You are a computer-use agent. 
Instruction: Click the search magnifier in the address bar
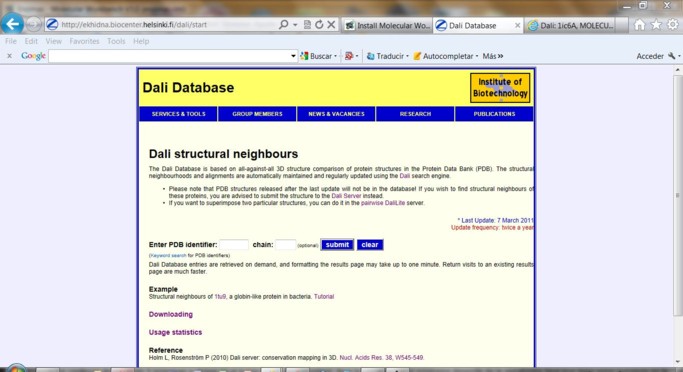284,25
